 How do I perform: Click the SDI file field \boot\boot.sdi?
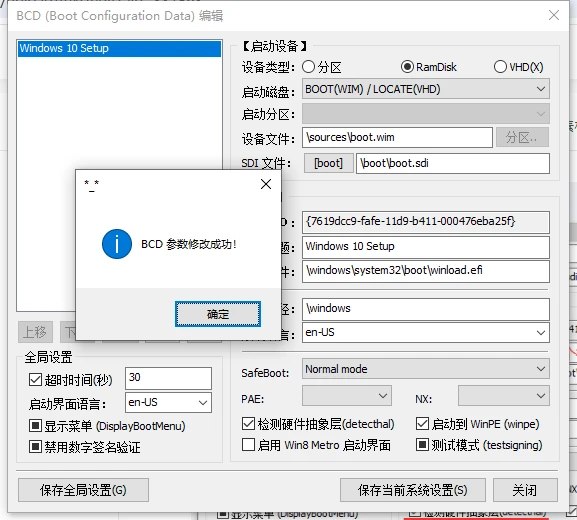coord(453,163)
